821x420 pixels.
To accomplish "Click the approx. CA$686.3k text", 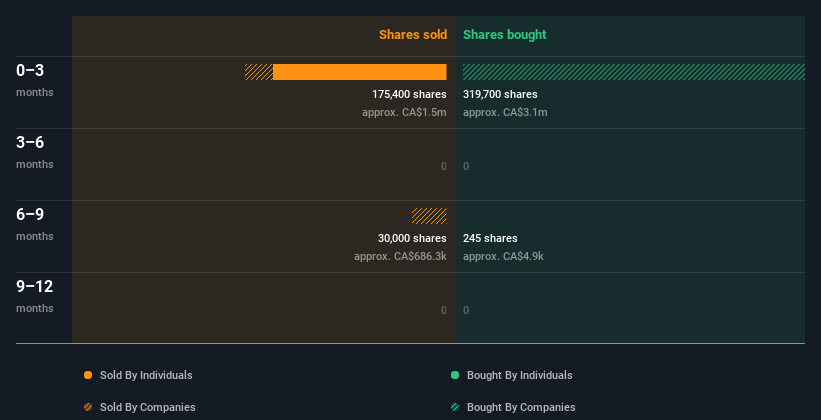I will click(400, 256).
